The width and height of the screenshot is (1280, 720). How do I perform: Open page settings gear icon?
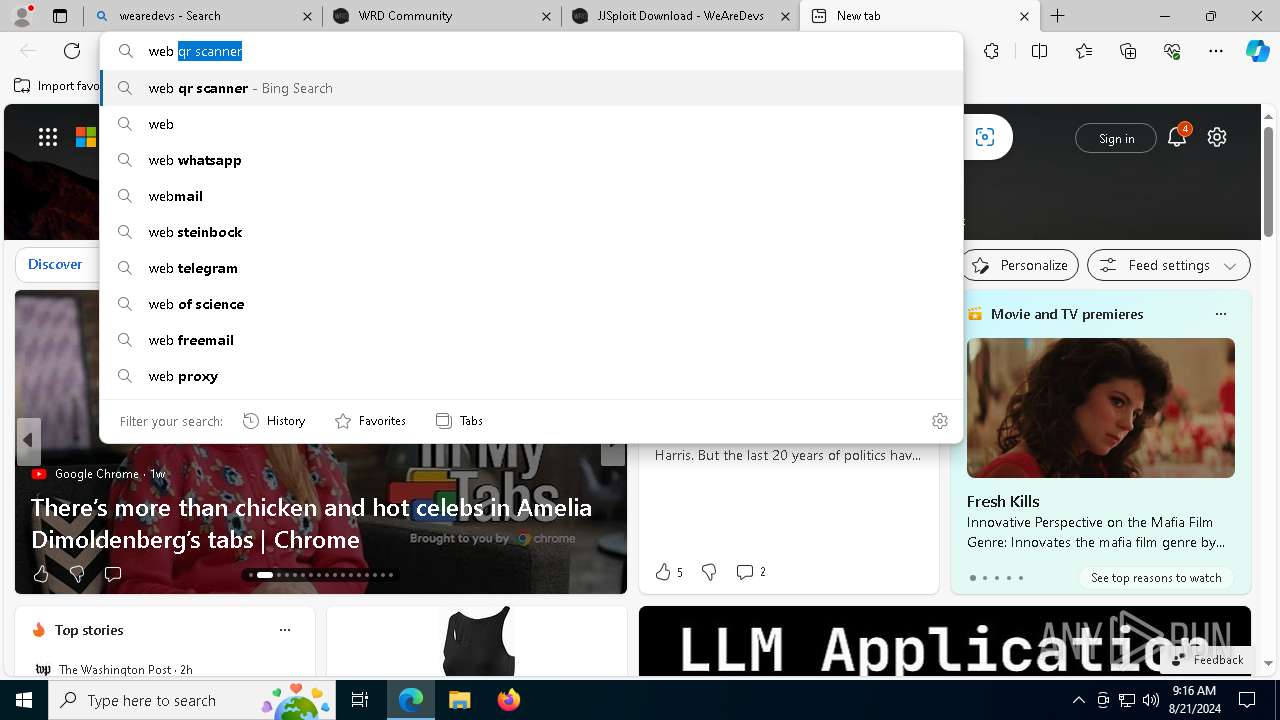coord(1217,138)
